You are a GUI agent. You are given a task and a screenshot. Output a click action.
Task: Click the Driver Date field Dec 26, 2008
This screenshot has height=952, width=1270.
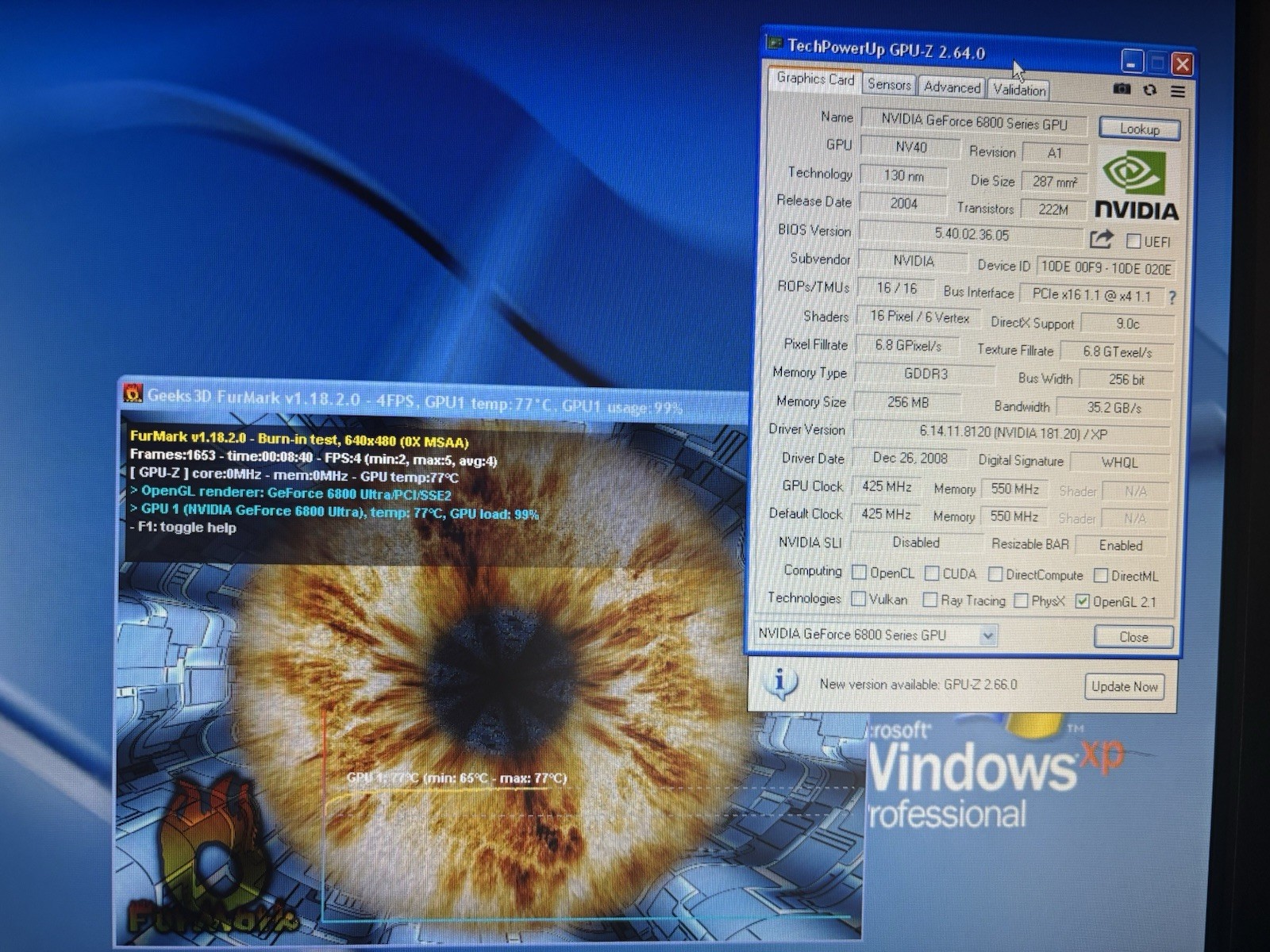click(x=910, y=458)
